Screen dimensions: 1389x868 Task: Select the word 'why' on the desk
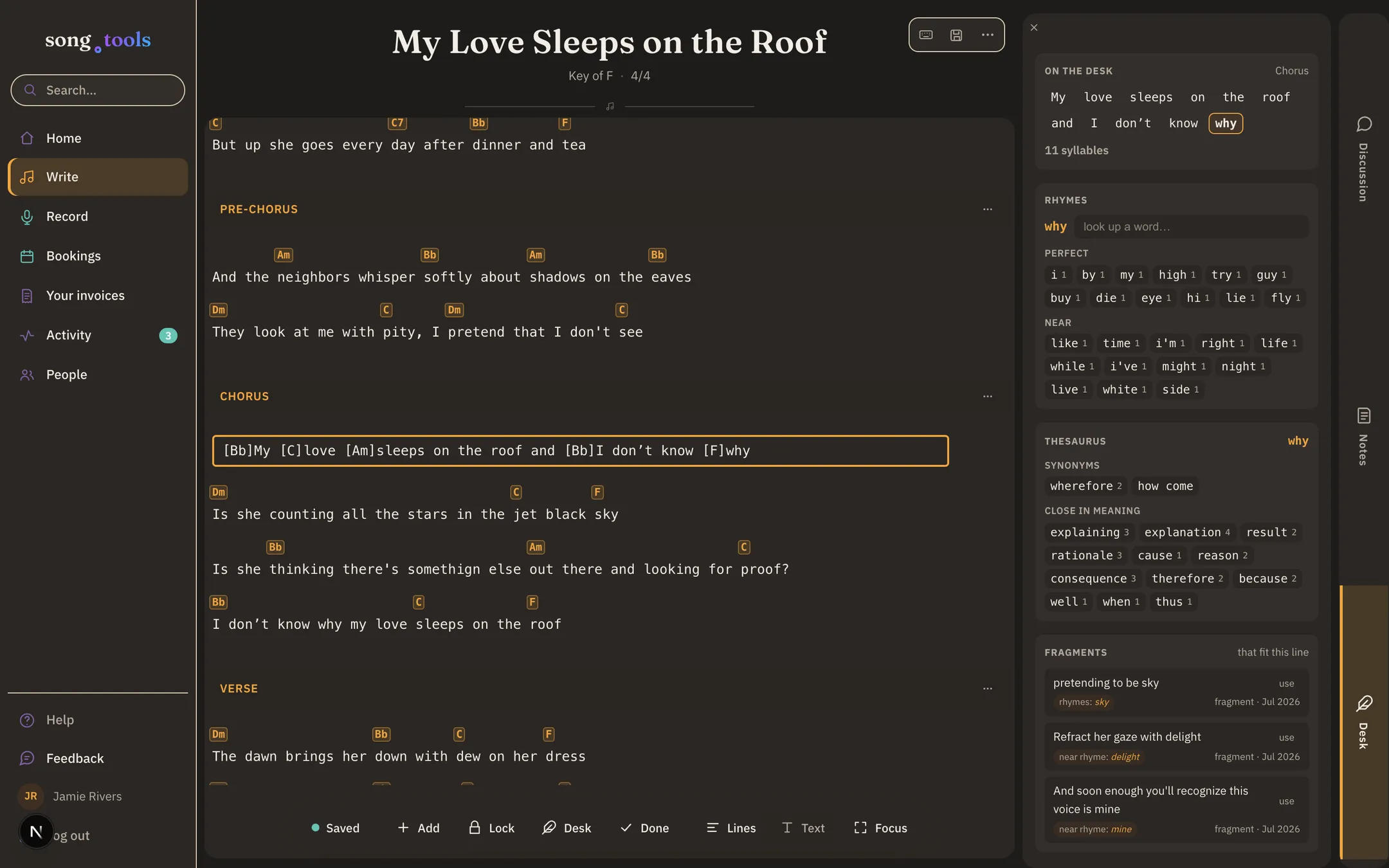coord(1226,123)
